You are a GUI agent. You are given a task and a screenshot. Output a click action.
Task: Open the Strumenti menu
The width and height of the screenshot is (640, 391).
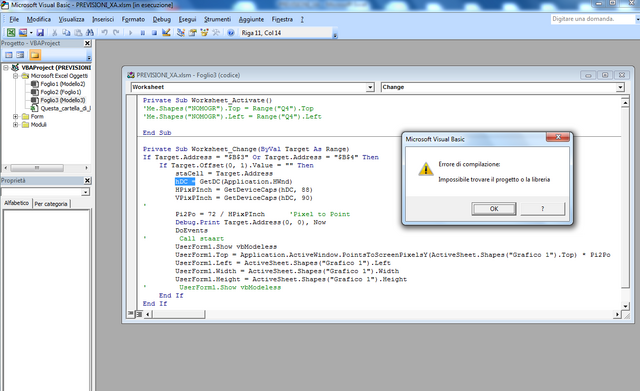(x=218, y=19)
